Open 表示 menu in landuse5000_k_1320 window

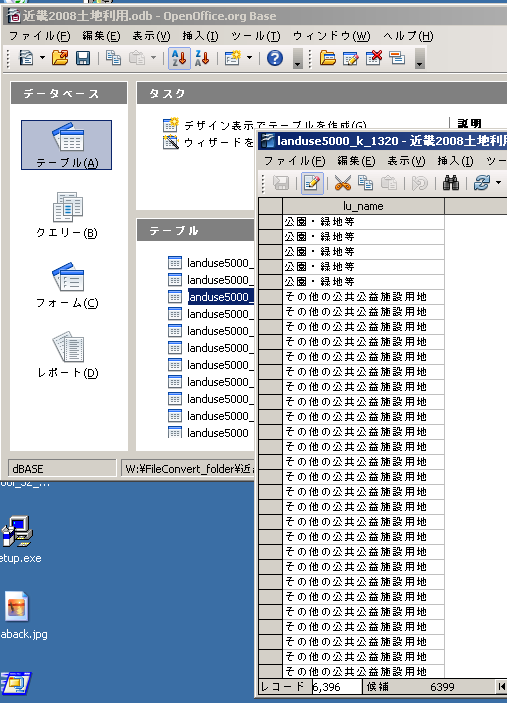tap(406, 161)
